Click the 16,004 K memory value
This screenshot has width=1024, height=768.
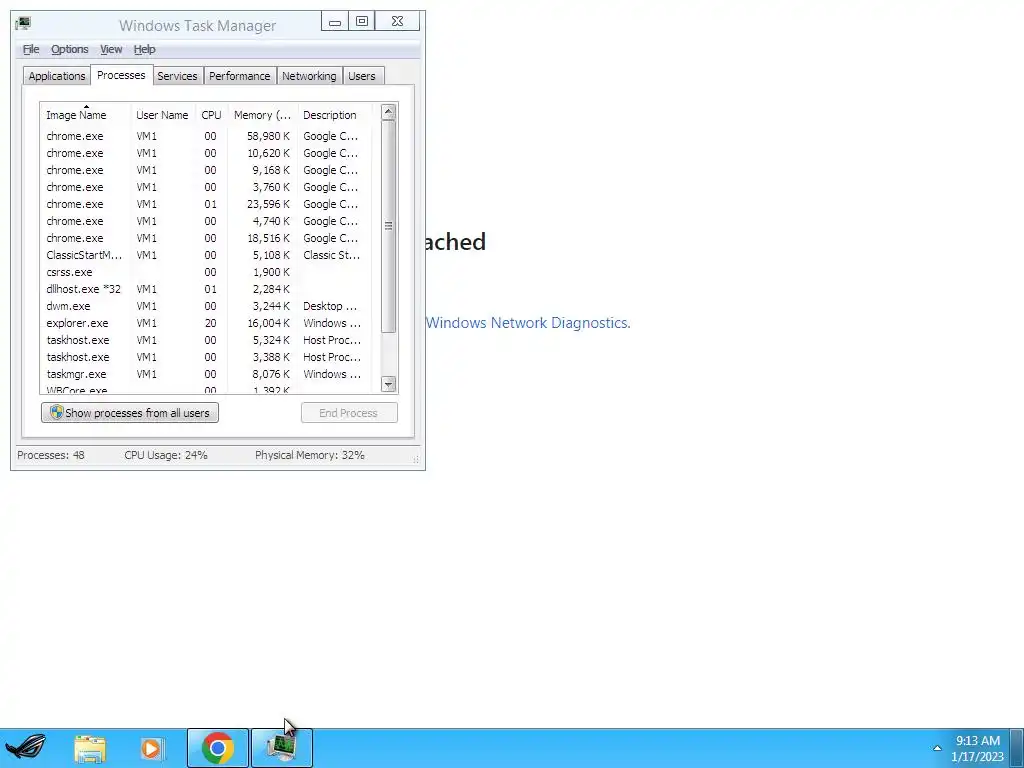[268, 323]
